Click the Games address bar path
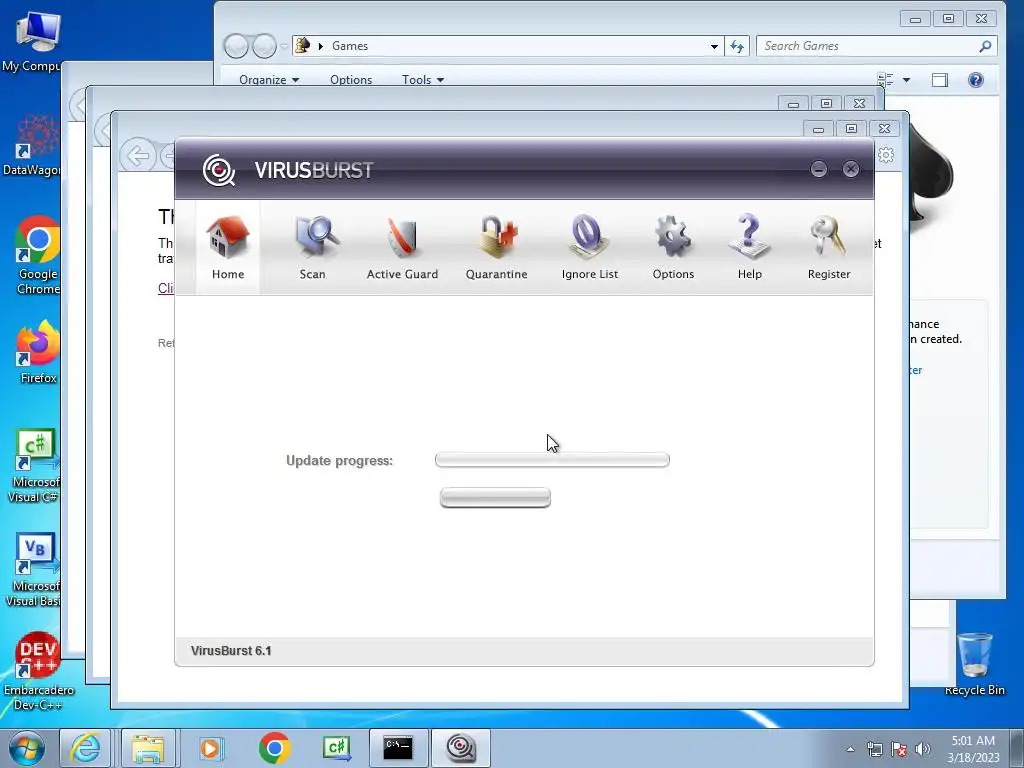1024x768 pixels. pos(350,46)
